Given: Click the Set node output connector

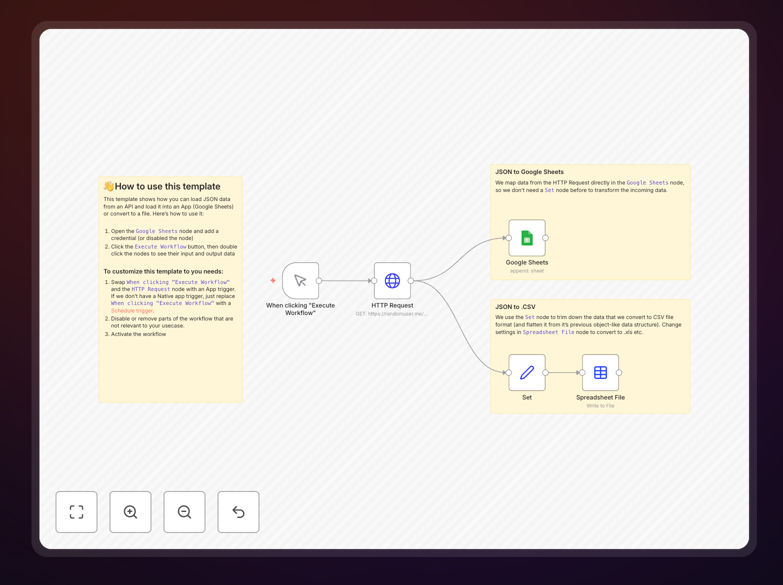Looking at the screenshot, I should coord(545,373).
